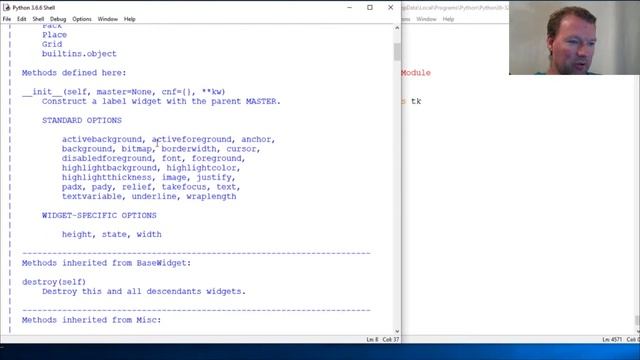The width and height of the screenshot is (640, 360).
Task: Click the 'tk' text in editor window
Action: point(416,101)
